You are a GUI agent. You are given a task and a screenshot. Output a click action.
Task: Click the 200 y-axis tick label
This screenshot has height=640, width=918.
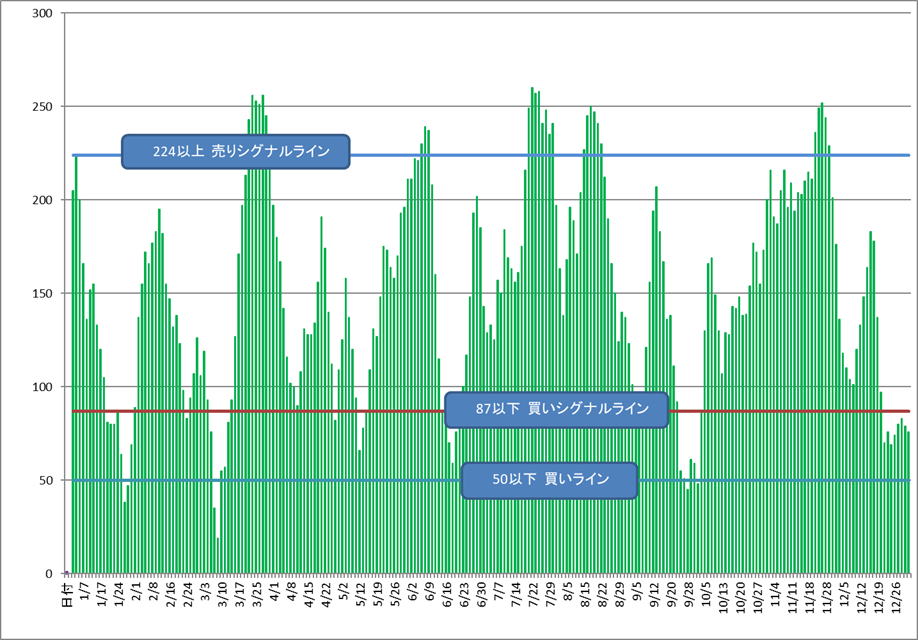[44, 200]
